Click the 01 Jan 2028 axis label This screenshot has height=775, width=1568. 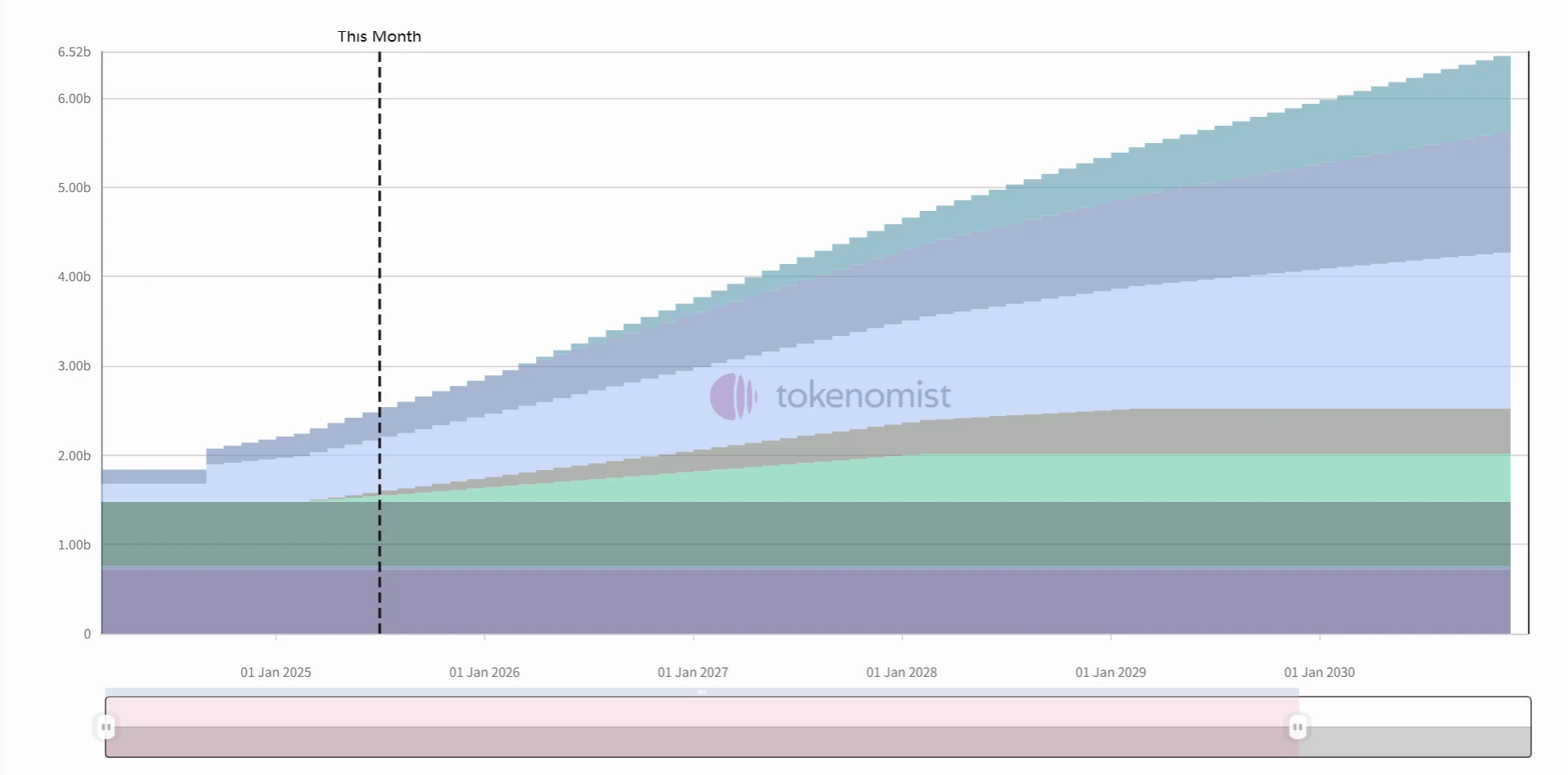click(901, 672)
